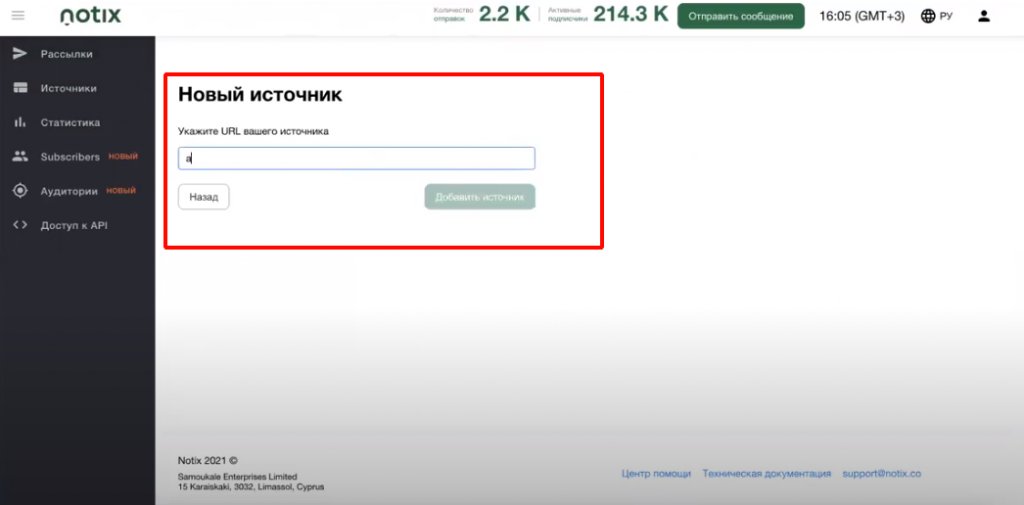Viewport: 1024px width, 505px height.
Task: Click the Укажите URL вашего источника label
Action: tap(253, 131)
